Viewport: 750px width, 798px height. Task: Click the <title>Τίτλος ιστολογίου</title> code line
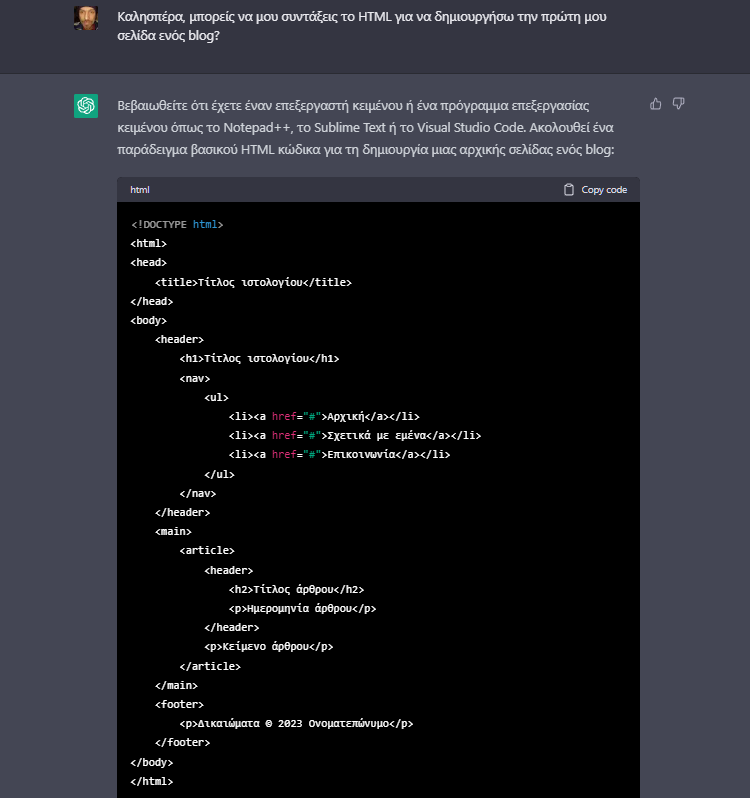coord(253,282)
